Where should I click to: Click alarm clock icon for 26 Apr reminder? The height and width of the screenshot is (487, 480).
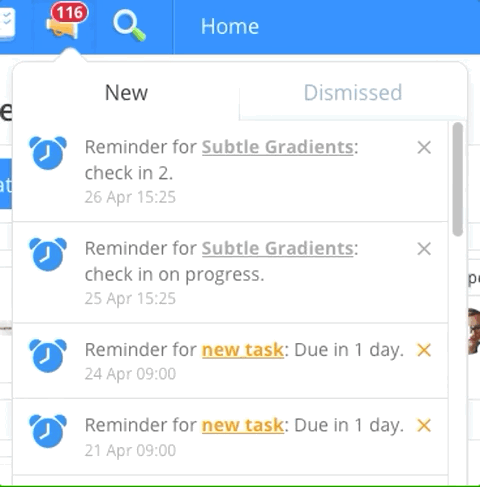[48, 153]
